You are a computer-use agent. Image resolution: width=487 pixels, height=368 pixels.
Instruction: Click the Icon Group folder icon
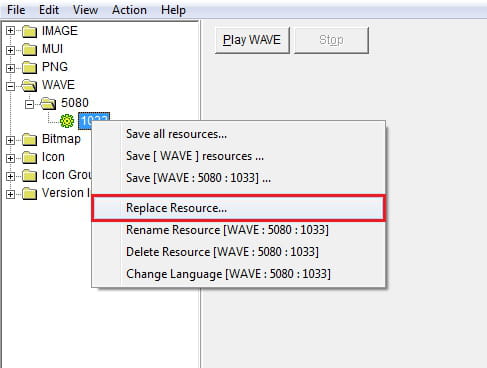tap(29, 176)
